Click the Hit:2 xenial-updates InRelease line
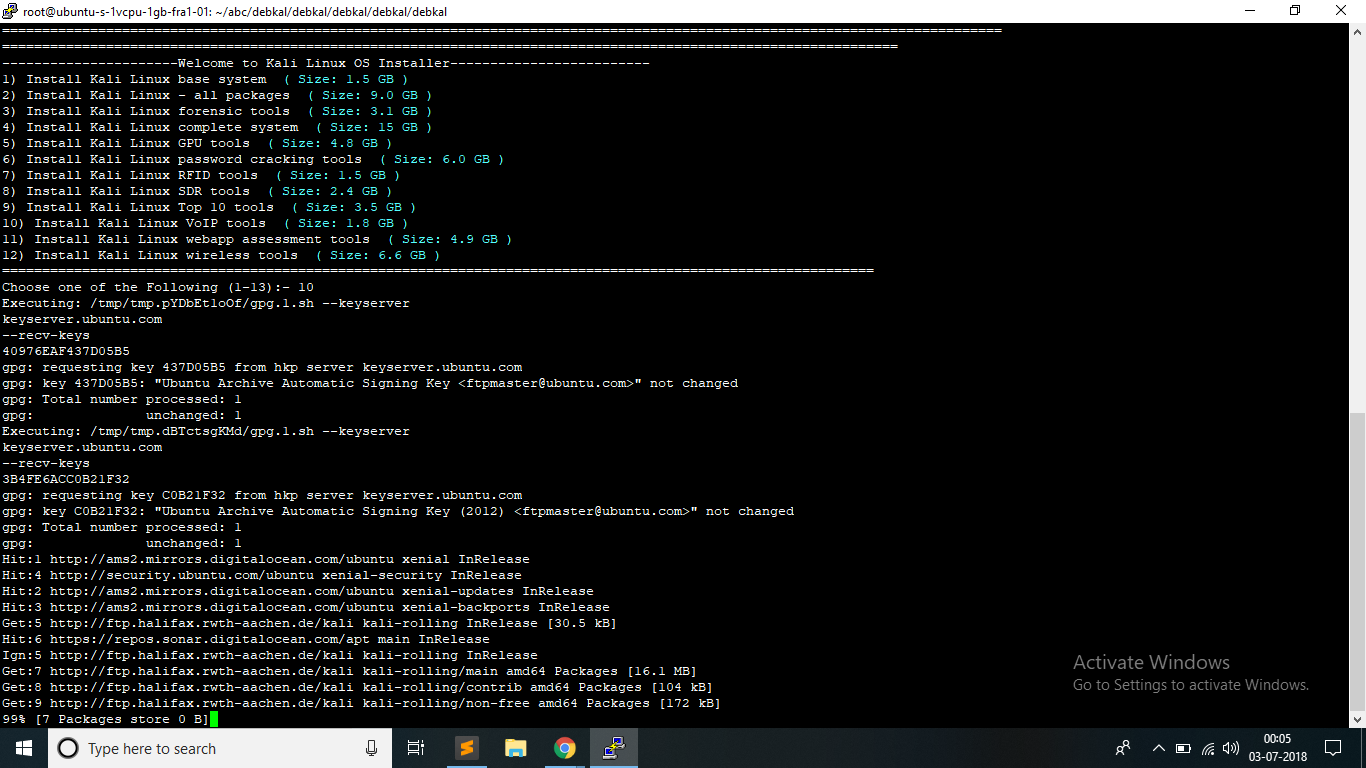 click(298, 591)
